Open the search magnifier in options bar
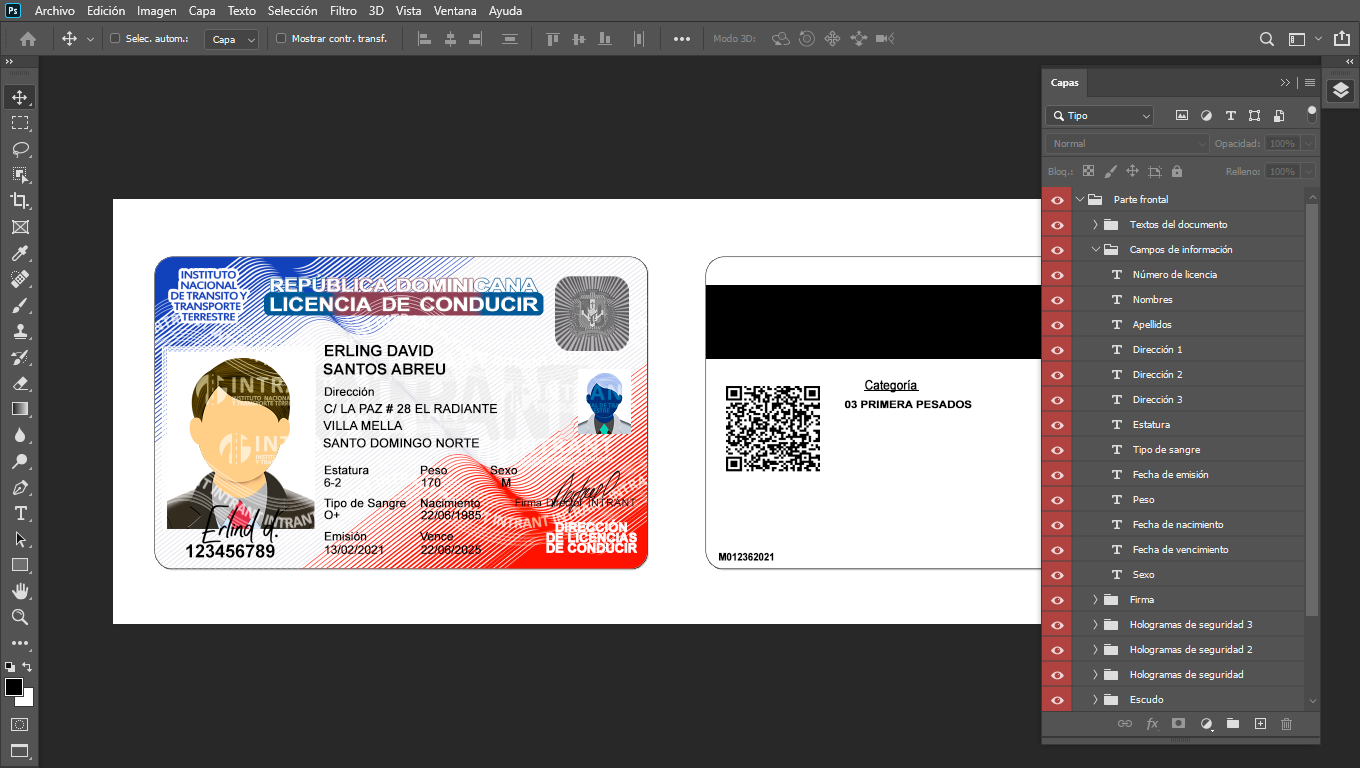Screen dimensions: 1360x768 tap(1267, 39)
